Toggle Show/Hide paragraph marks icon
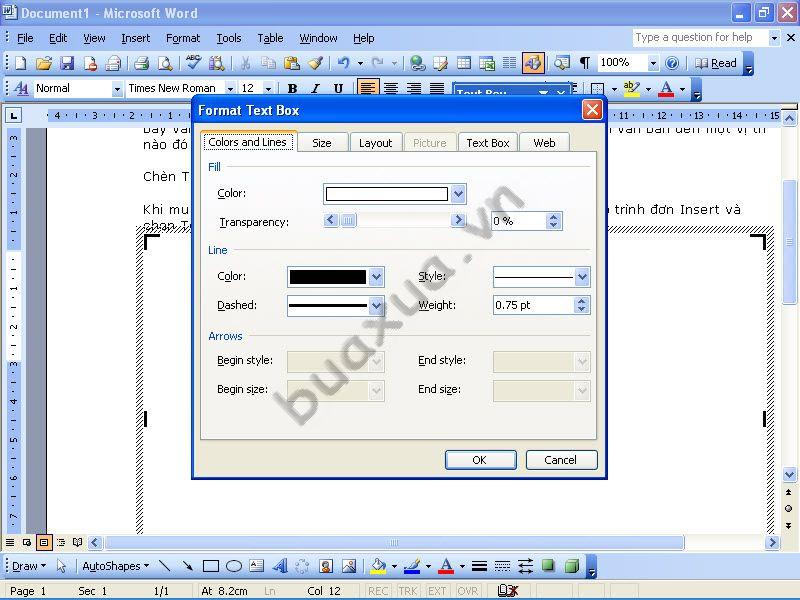The width and height of the screenshot is (800, 600). pos(585,63)
